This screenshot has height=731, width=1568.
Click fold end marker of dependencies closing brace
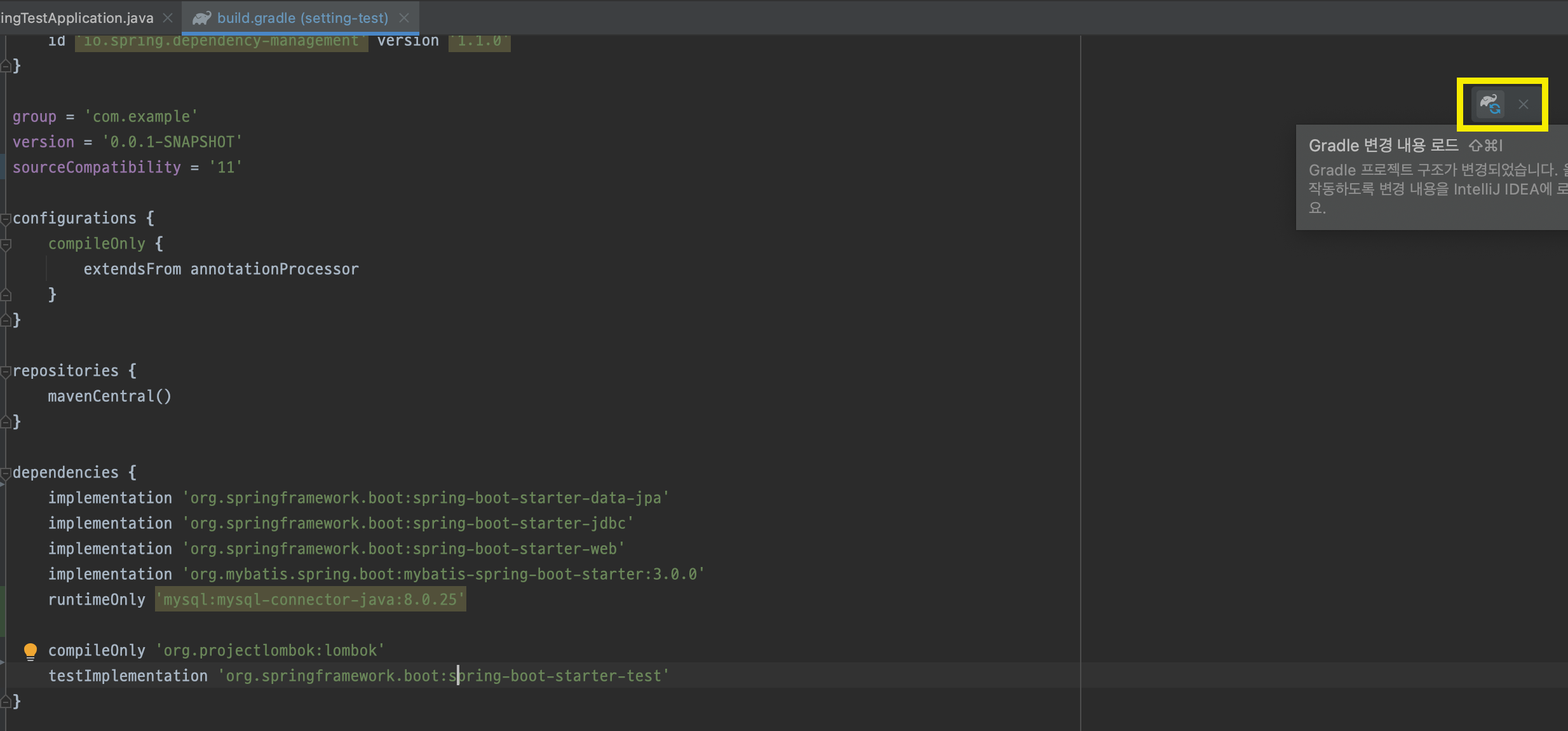tap(6, 702)
